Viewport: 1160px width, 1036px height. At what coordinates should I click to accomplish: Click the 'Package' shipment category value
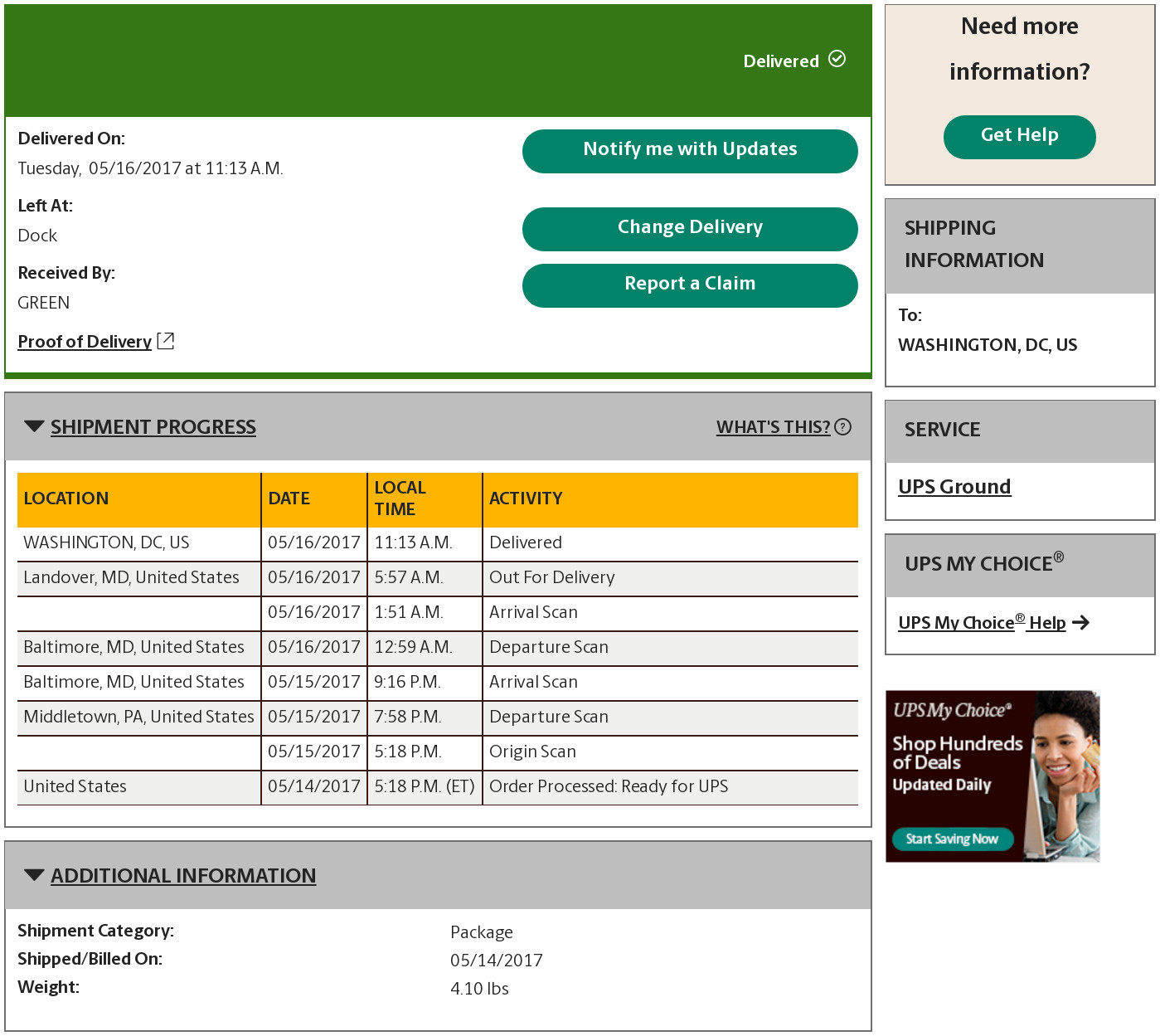[481, 932]
